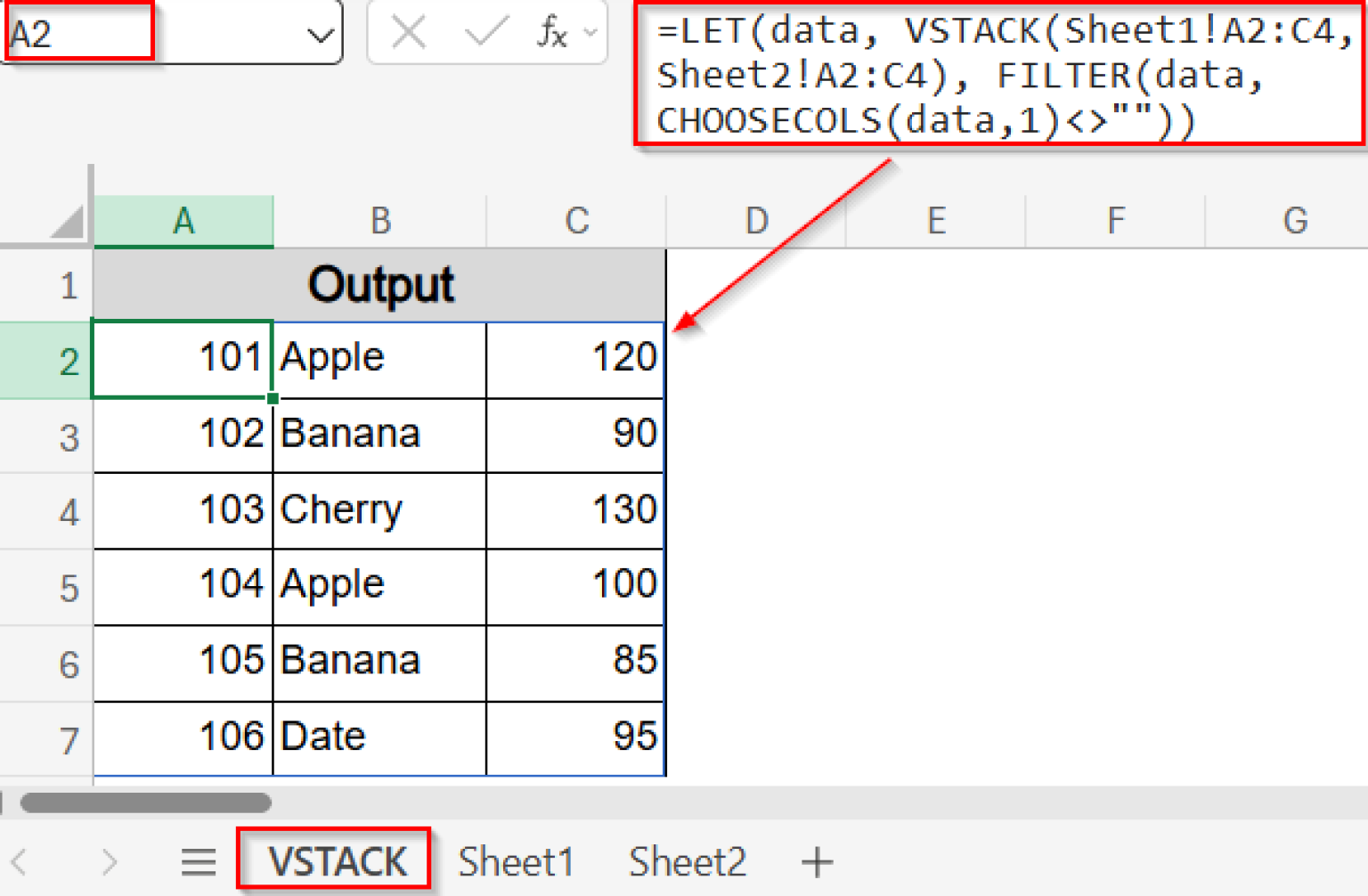
Task: Cancel formula entry with the X icon
Action: (409, 33)
